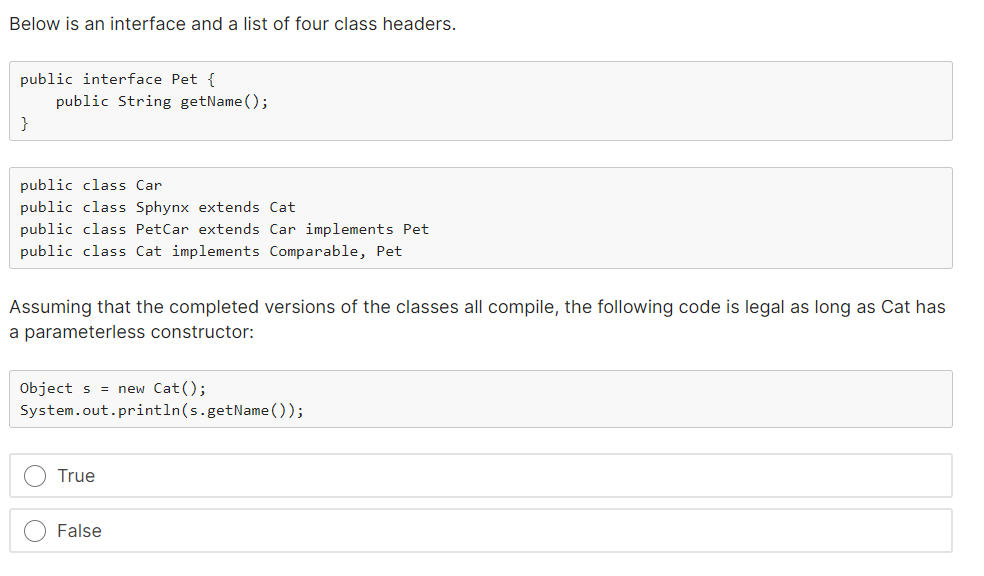
Task: Click the Pet interface code block
Action: pos(480,100)
